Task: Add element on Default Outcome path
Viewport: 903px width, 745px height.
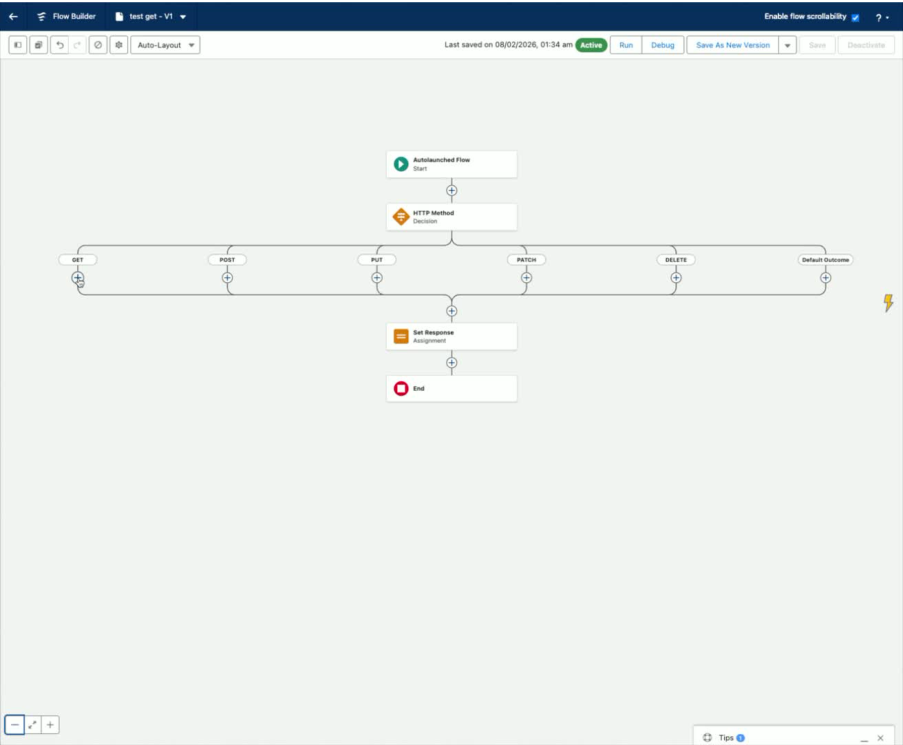Action: click(x=825, y=278)
